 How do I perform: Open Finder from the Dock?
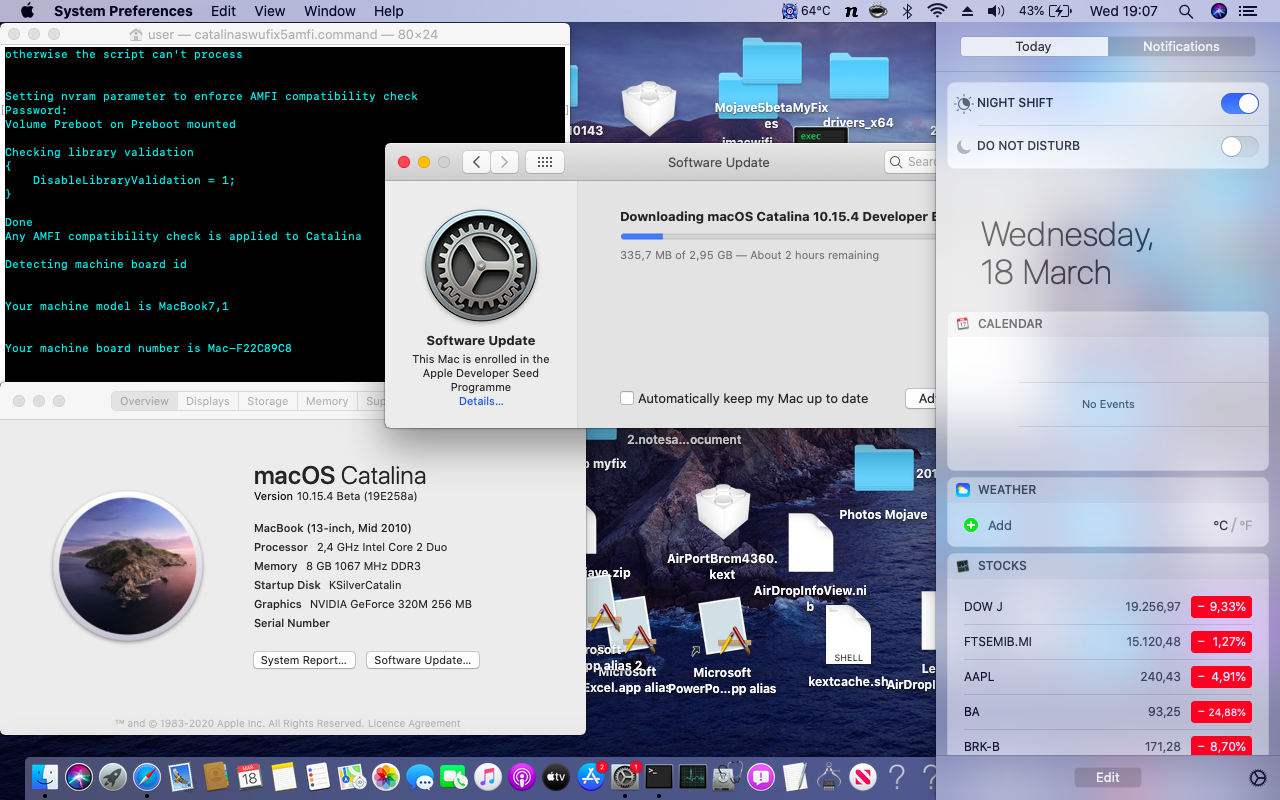pos(45,776)
